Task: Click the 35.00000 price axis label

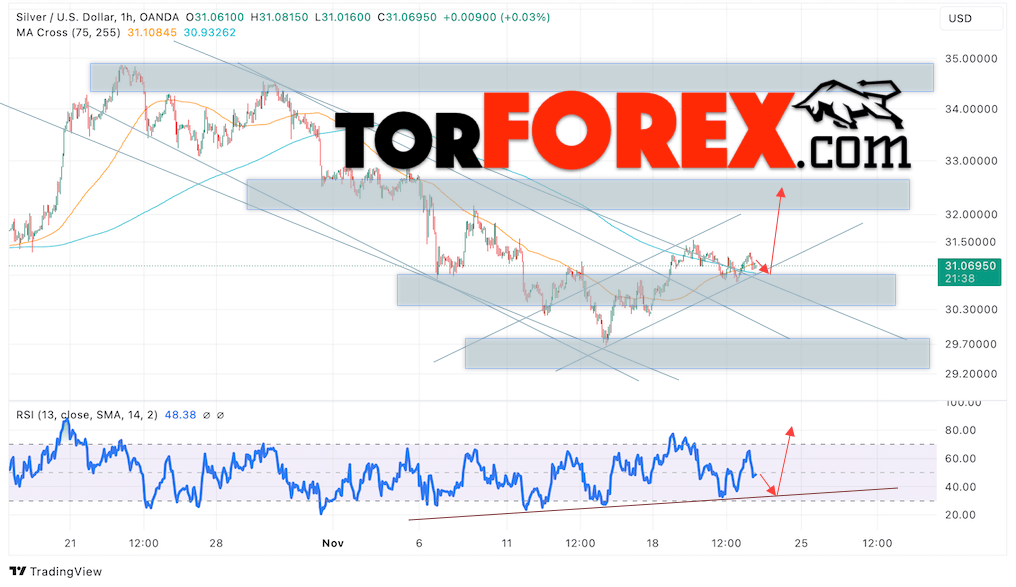Action: (x=971, y=58)
